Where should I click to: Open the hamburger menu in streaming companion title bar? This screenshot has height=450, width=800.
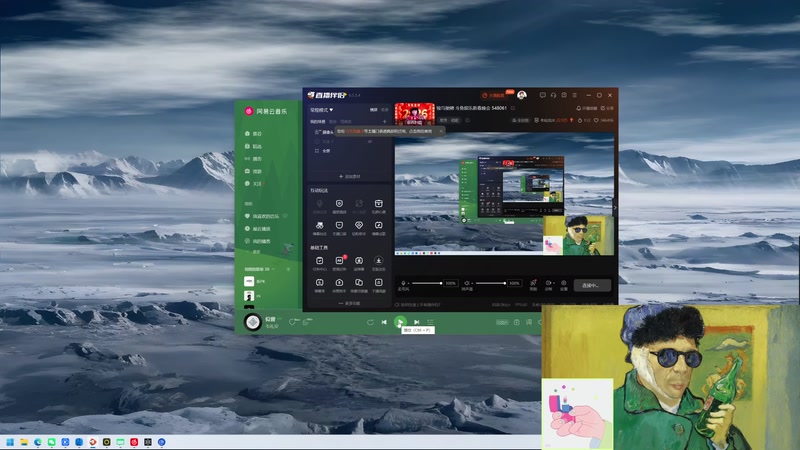[574, 95]
